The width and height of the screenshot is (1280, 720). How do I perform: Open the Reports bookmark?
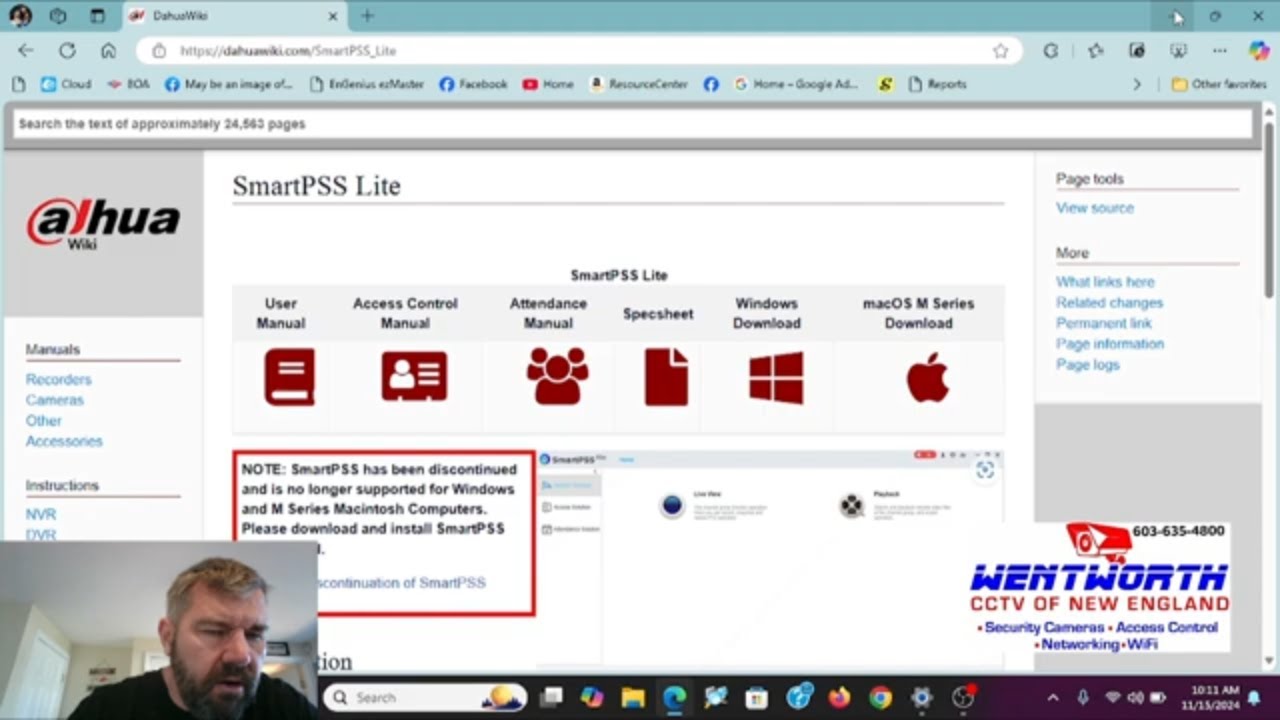[x=937, y=85]
